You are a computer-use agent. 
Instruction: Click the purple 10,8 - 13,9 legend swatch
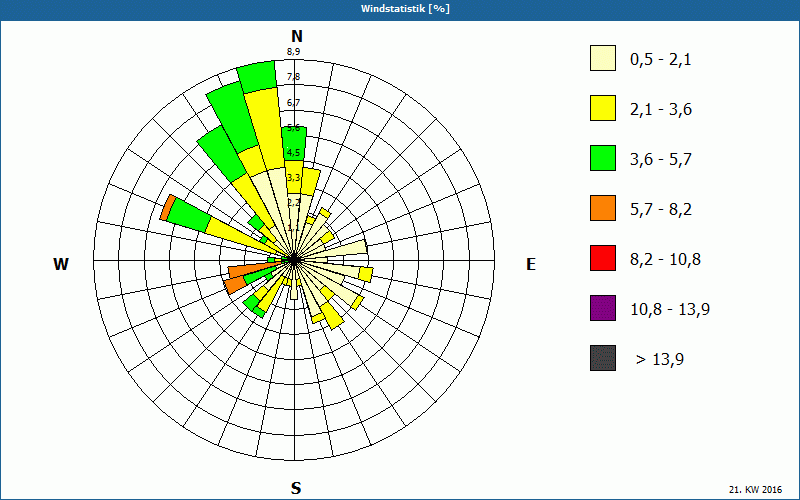click(x=603, y=308)
